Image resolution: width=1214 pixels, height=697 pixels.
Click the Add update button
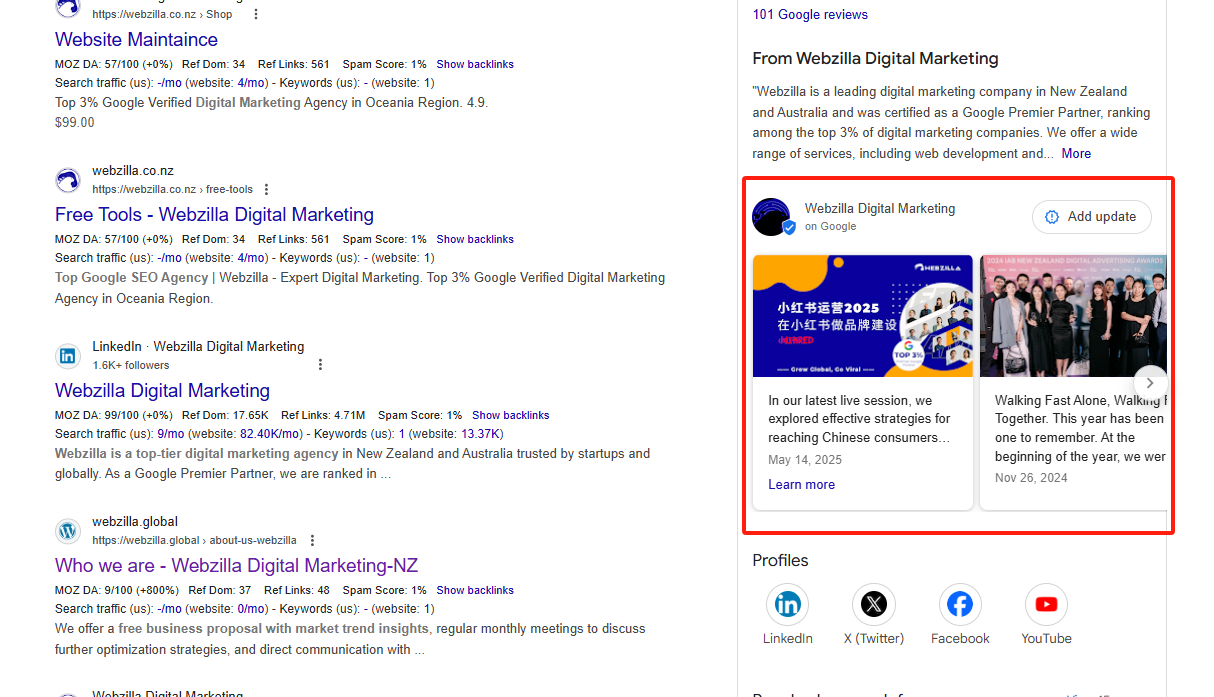[x=1091, y=217]
